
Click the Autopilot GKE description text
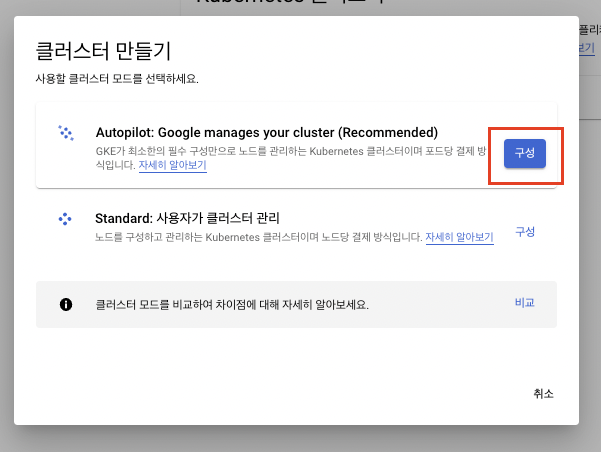point(290,150)
